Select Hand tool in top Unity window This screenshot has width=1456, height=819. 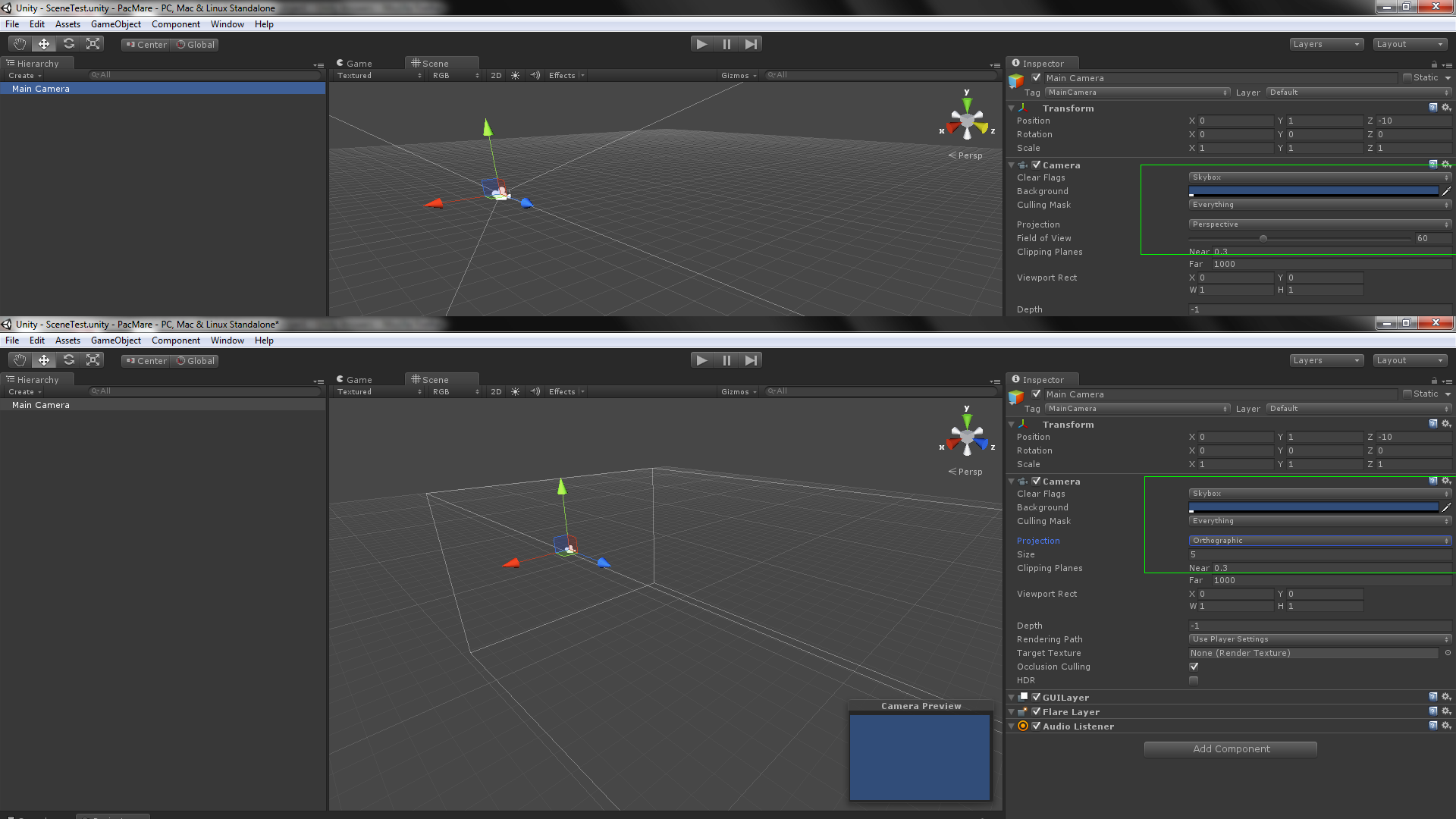coord(20,44)
